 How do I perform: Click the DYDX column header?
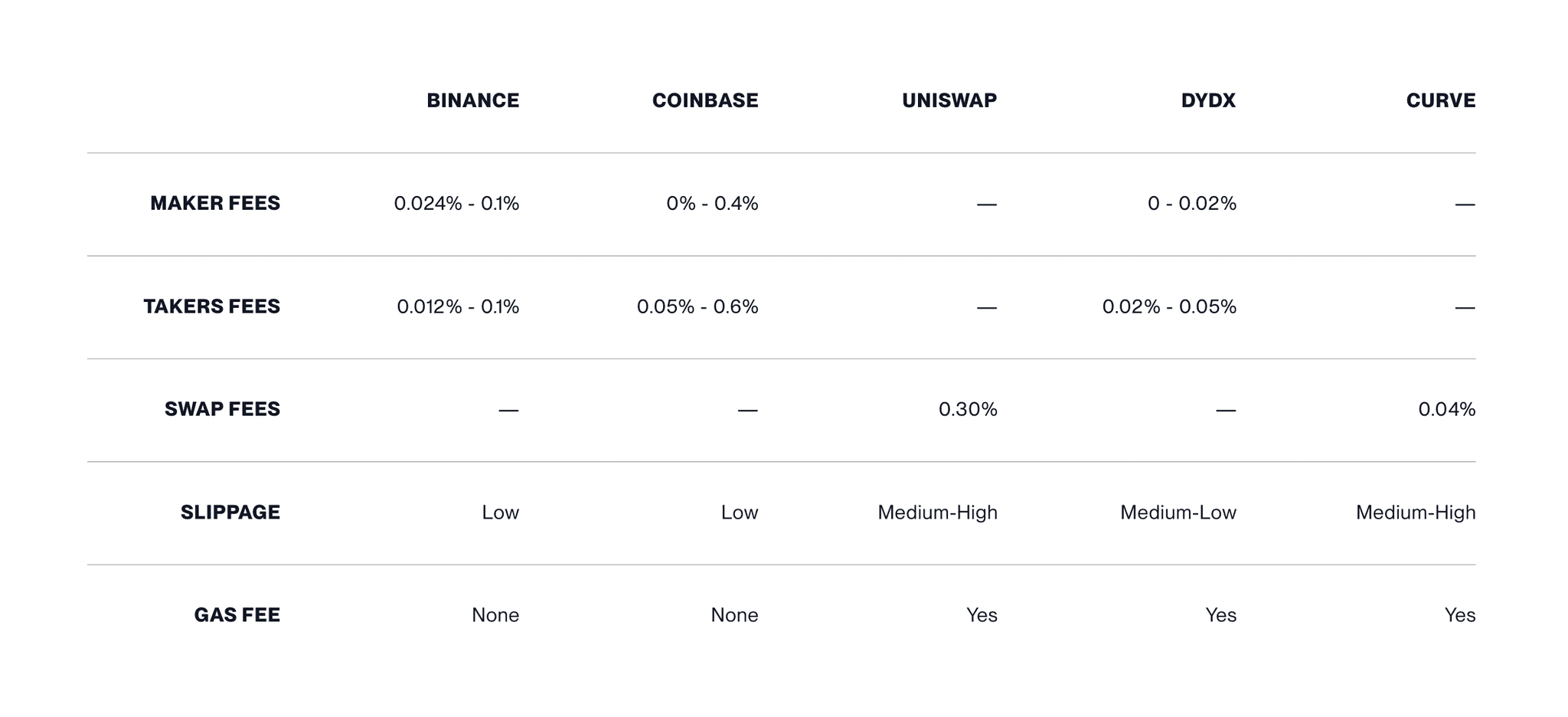1207,100
